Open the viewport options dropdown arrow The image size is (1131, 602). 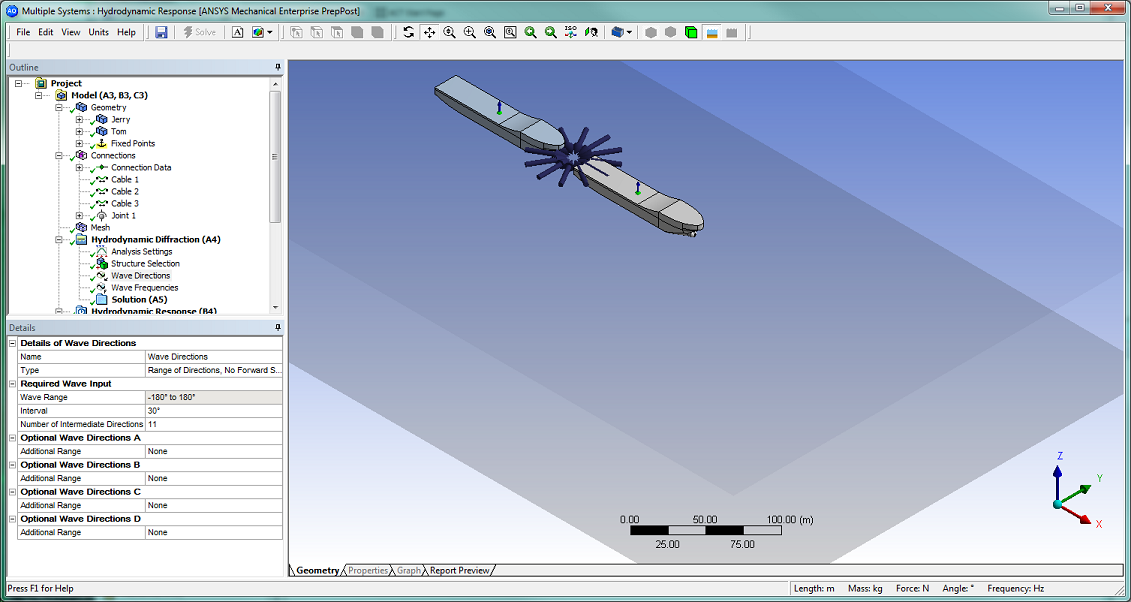(x=629, y=32)
